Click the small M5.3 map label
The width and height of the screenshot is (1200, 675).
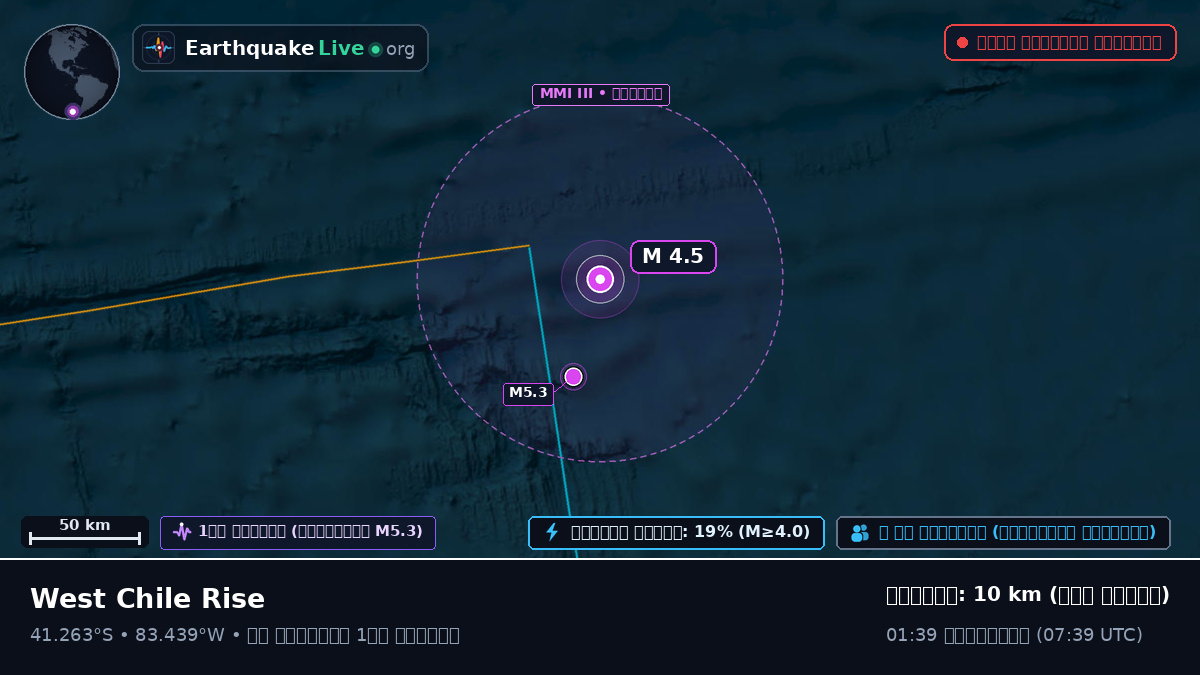coord(528,394)
